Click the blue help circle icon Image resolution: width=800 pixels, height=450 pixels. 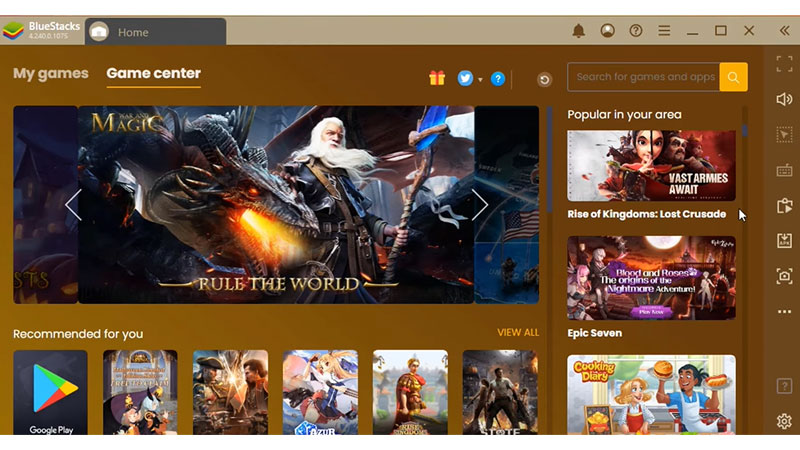coord(497,79)
